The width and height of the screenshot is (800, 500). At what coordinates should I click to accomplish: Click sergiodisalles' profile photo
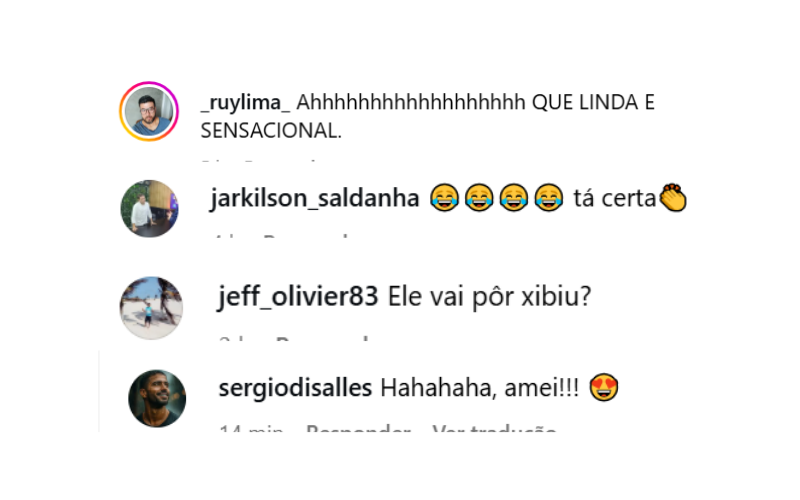click(x=157, y=398)
